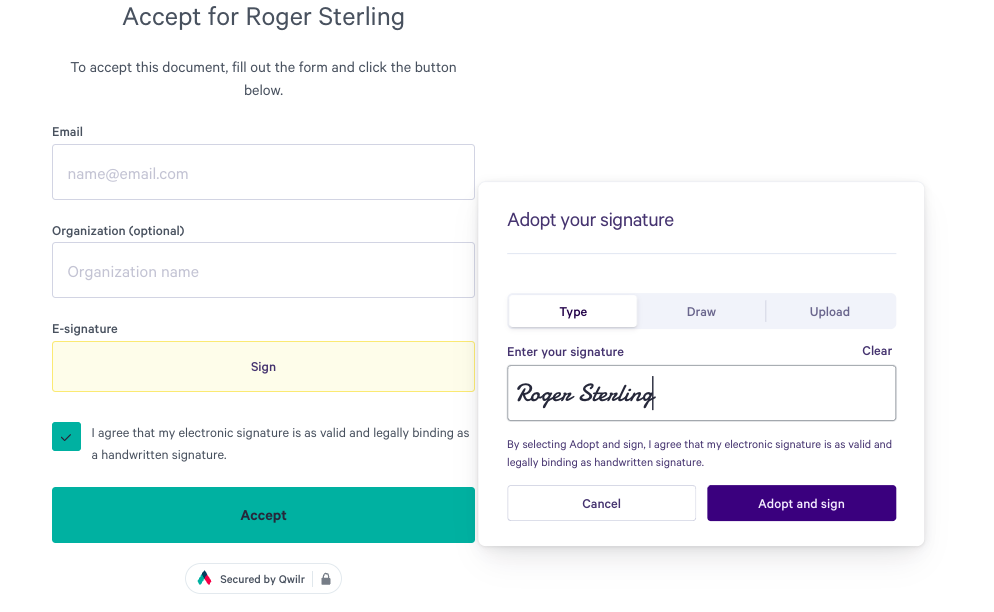This screenshot has width=994, height=612.
Task: Untick the electronic signature agreement checkbox
Action: point(67,436)
